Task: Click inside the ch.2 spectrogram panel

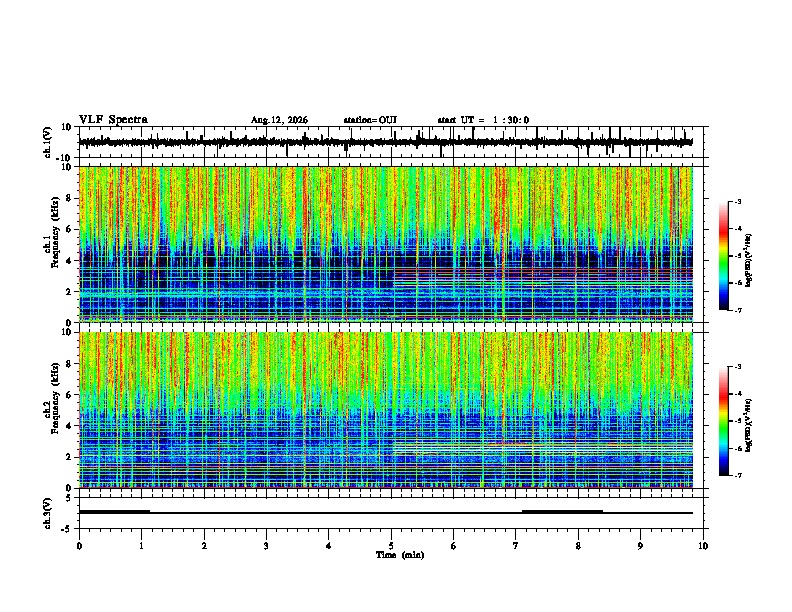Action: tap(391, 410)
